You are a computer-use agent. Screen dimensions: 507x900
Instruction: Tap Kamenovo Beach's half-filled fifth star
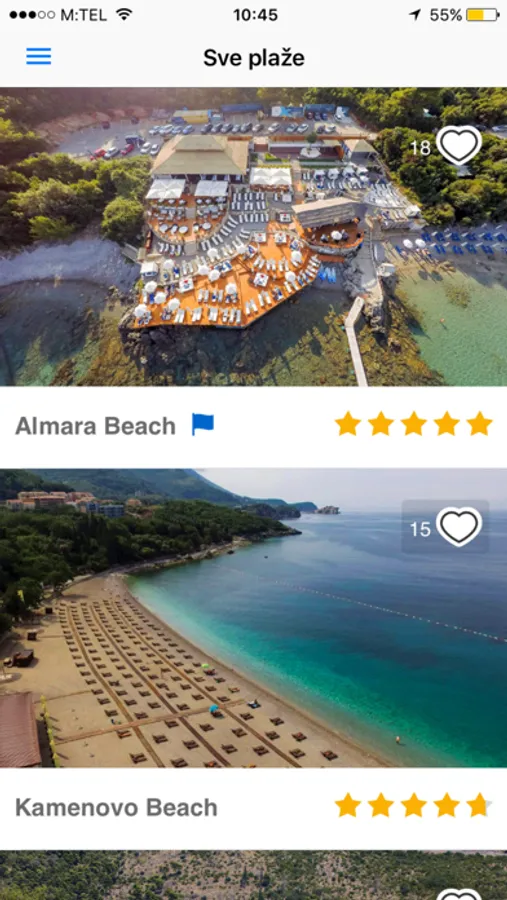479,805
